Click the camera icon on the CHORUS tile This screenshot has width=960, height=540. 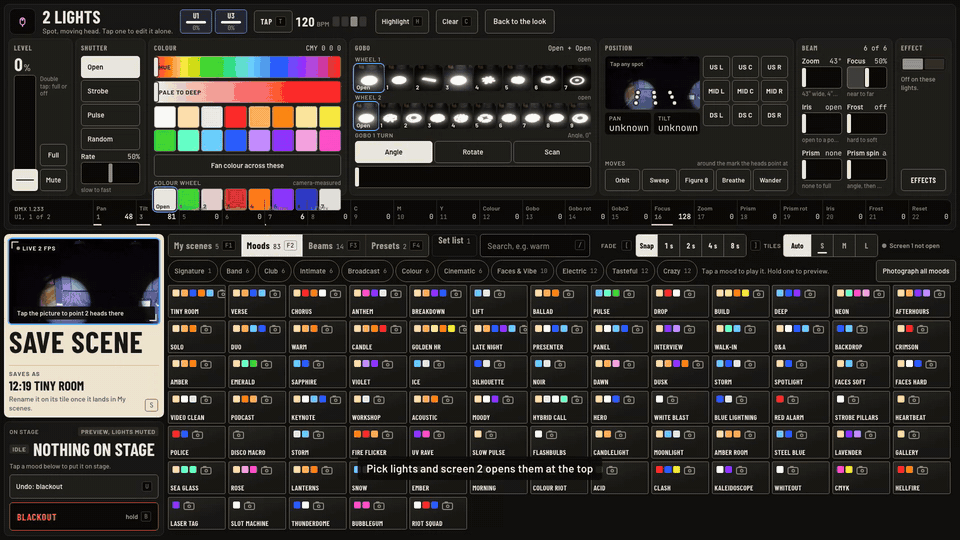click(336, 294)
